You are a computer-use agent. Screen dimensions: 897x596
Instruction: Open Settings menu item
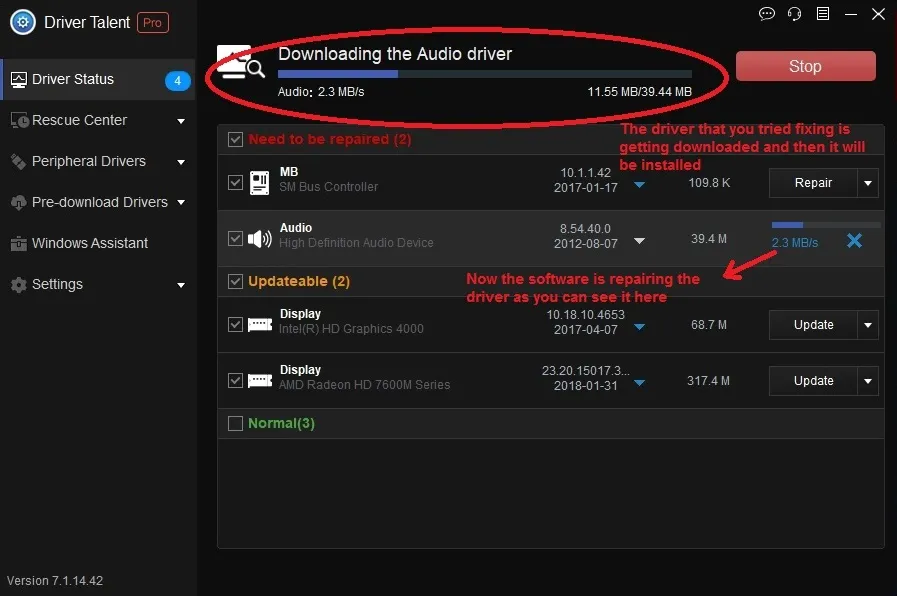97,285
